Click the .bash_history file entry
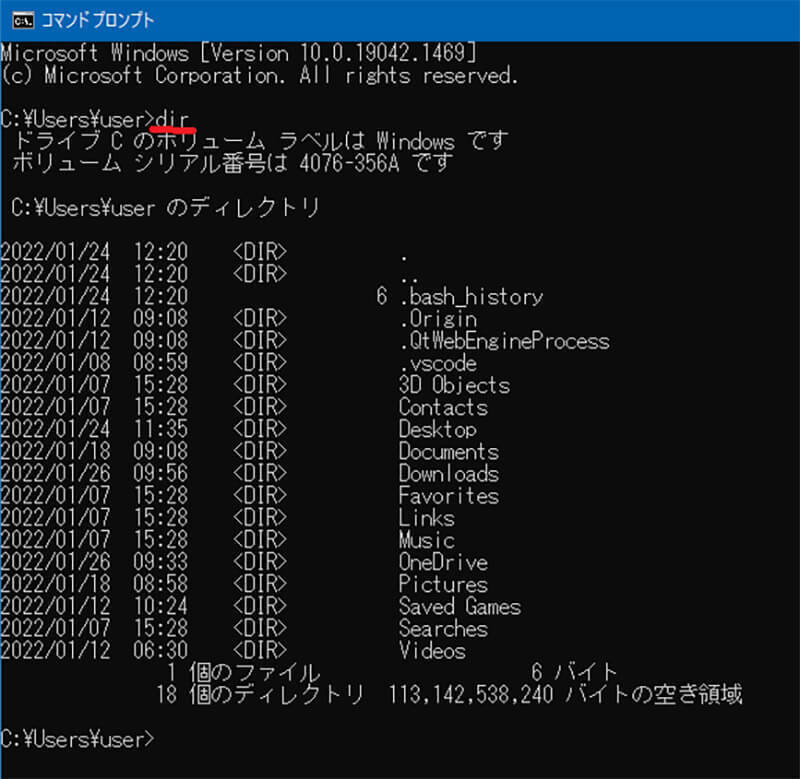 pos(470,297)
